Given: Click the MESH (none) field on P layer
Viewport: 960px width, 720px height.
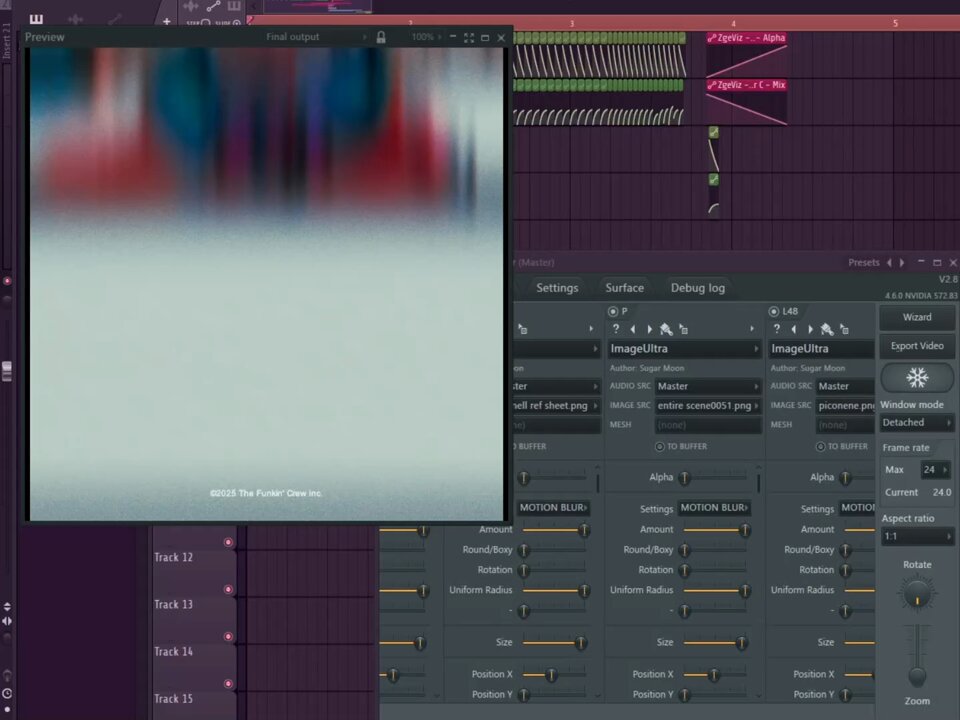Looking at the screenshot, I should point(708,425).
